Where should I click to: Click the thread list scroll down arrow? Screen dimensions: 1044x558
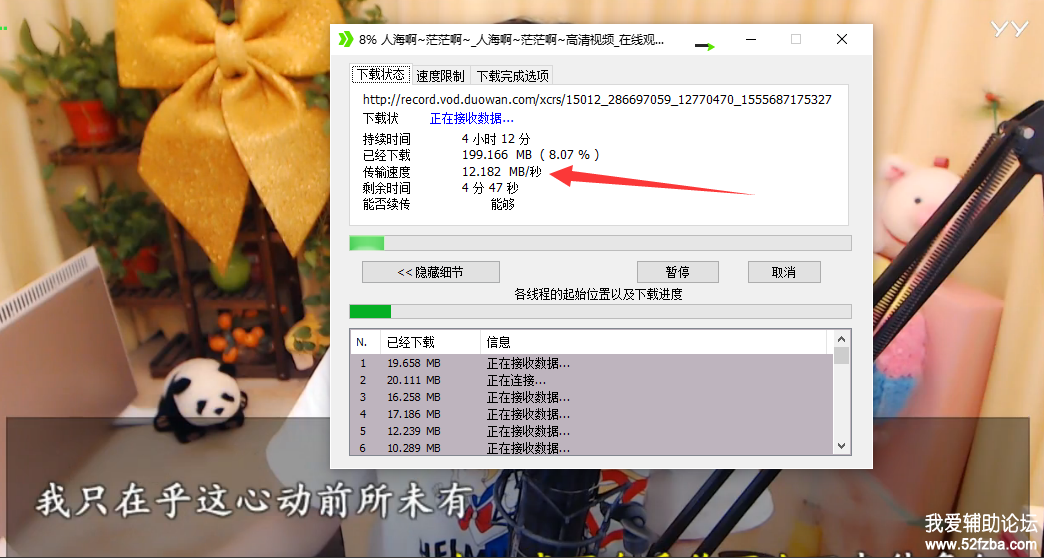pos(841,445)
